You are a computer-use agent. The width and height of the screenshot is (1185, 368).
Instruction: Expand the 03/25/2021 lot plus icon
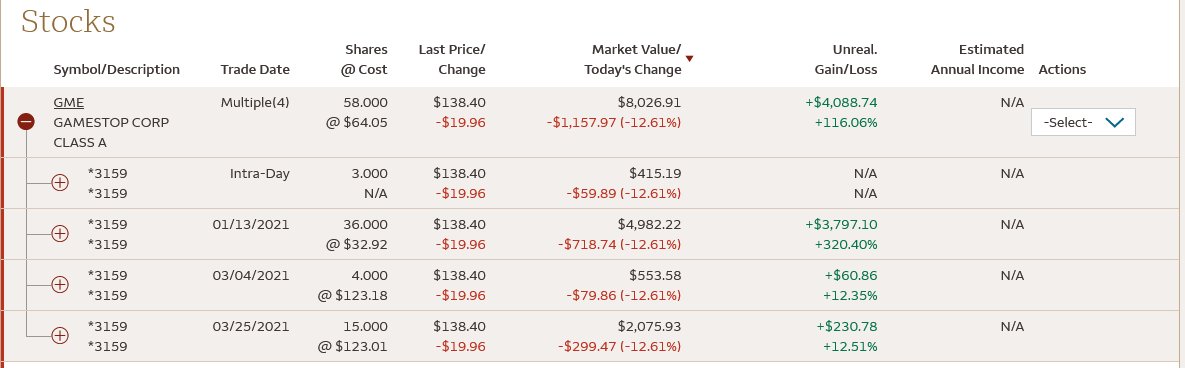tap(60, 336)
